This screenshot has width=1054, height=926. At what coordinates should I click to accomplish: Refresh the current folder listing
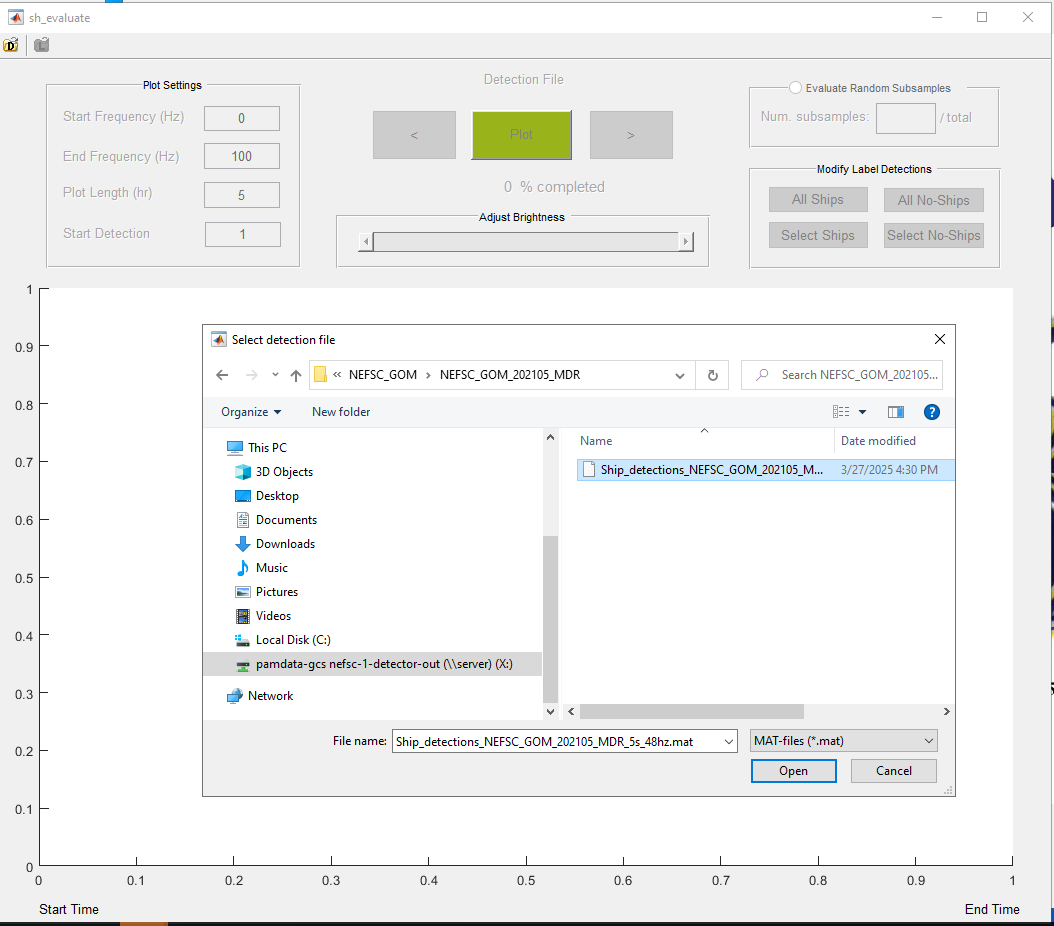[712, 375]
